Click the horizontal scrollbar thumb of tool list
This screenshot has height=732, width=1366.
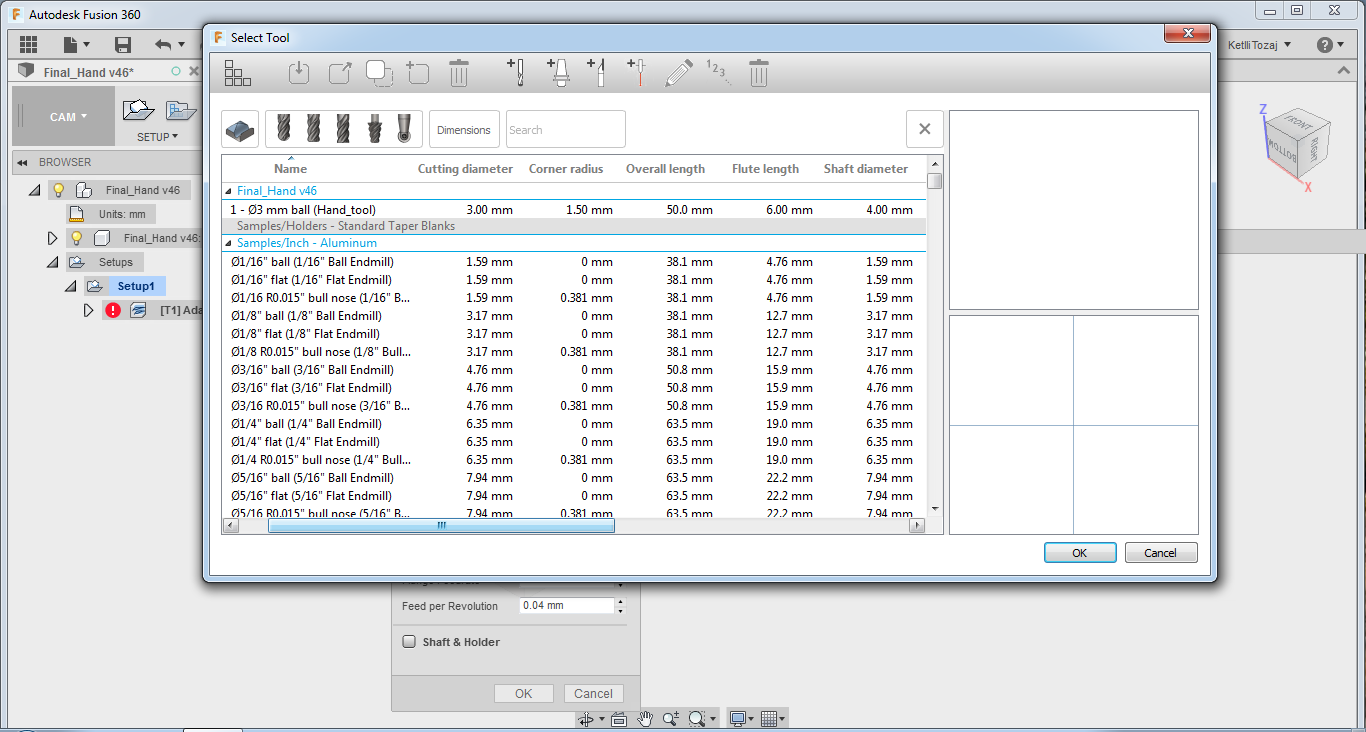coord(441,525)
